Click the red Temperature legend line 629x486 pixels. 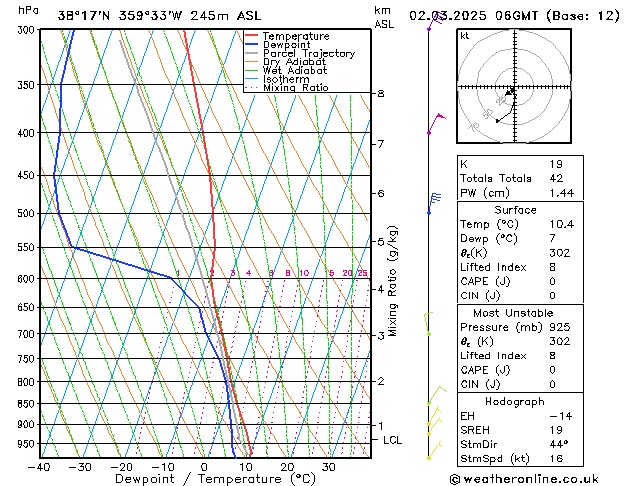pyautogui.click(x=253, y=36)
